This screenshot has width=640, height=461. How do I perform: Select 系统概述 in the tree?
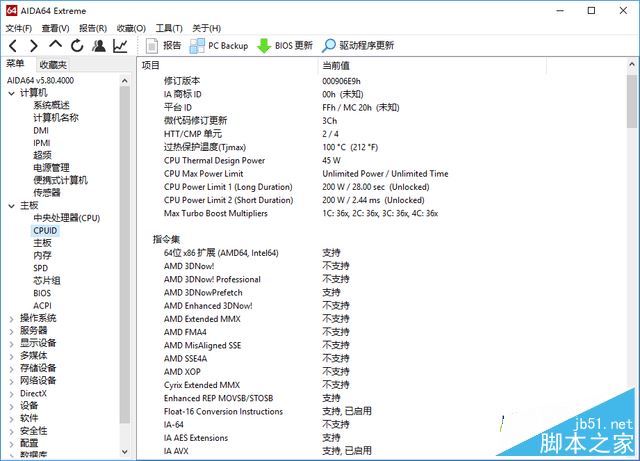point(51,105)
